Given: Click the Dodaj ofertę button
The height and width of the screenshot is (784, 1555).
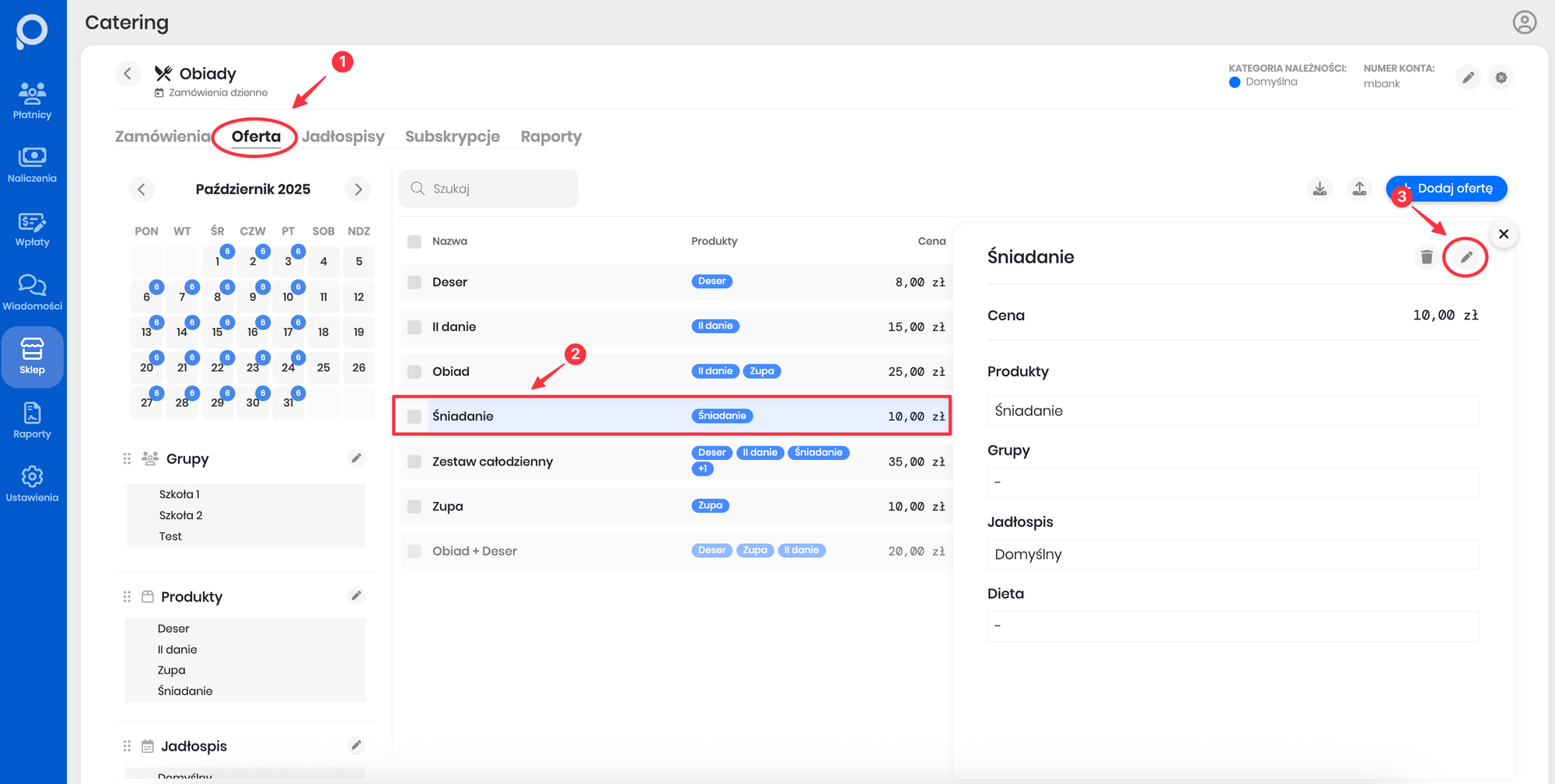Looking at the screenshot, I should pos(1446,189).
